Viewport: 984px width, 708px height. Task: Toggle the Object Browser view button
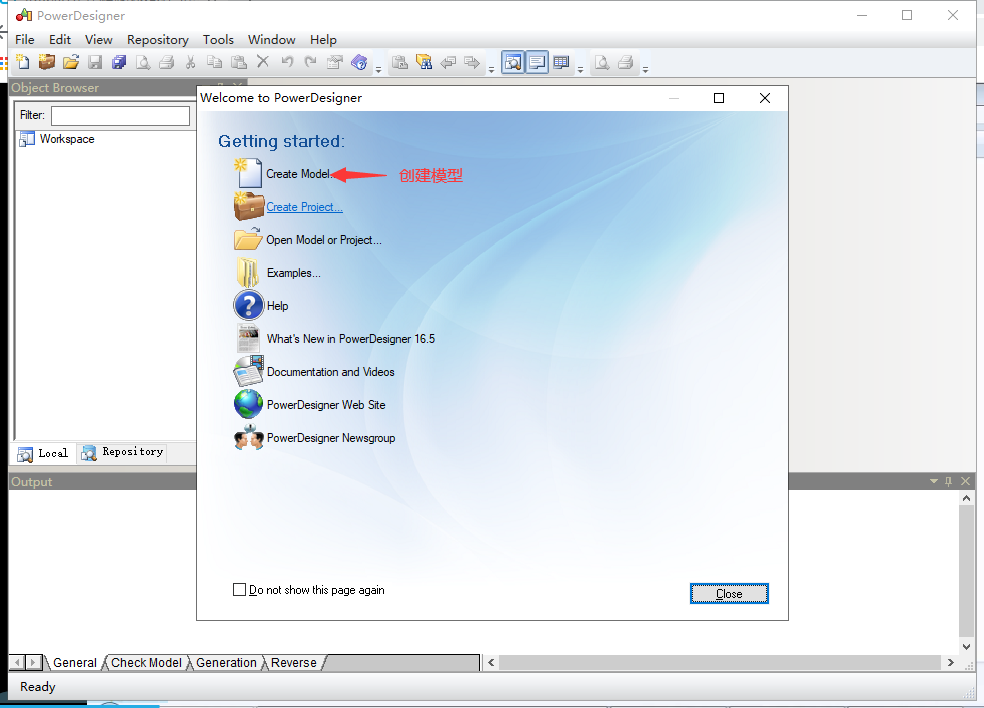click(x=513, y=62)
